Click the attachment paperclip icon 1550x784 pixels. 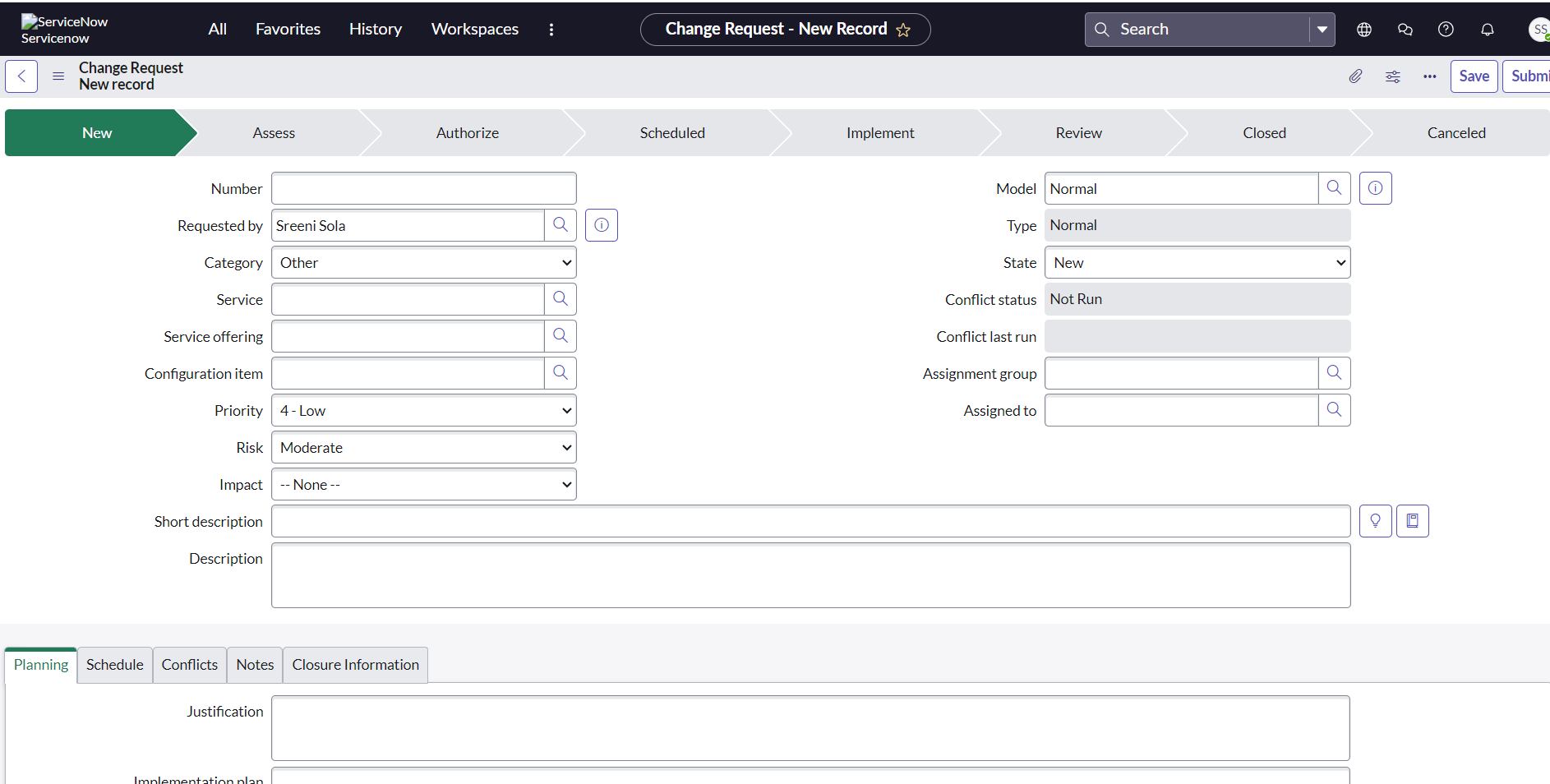pos(1355,76)
